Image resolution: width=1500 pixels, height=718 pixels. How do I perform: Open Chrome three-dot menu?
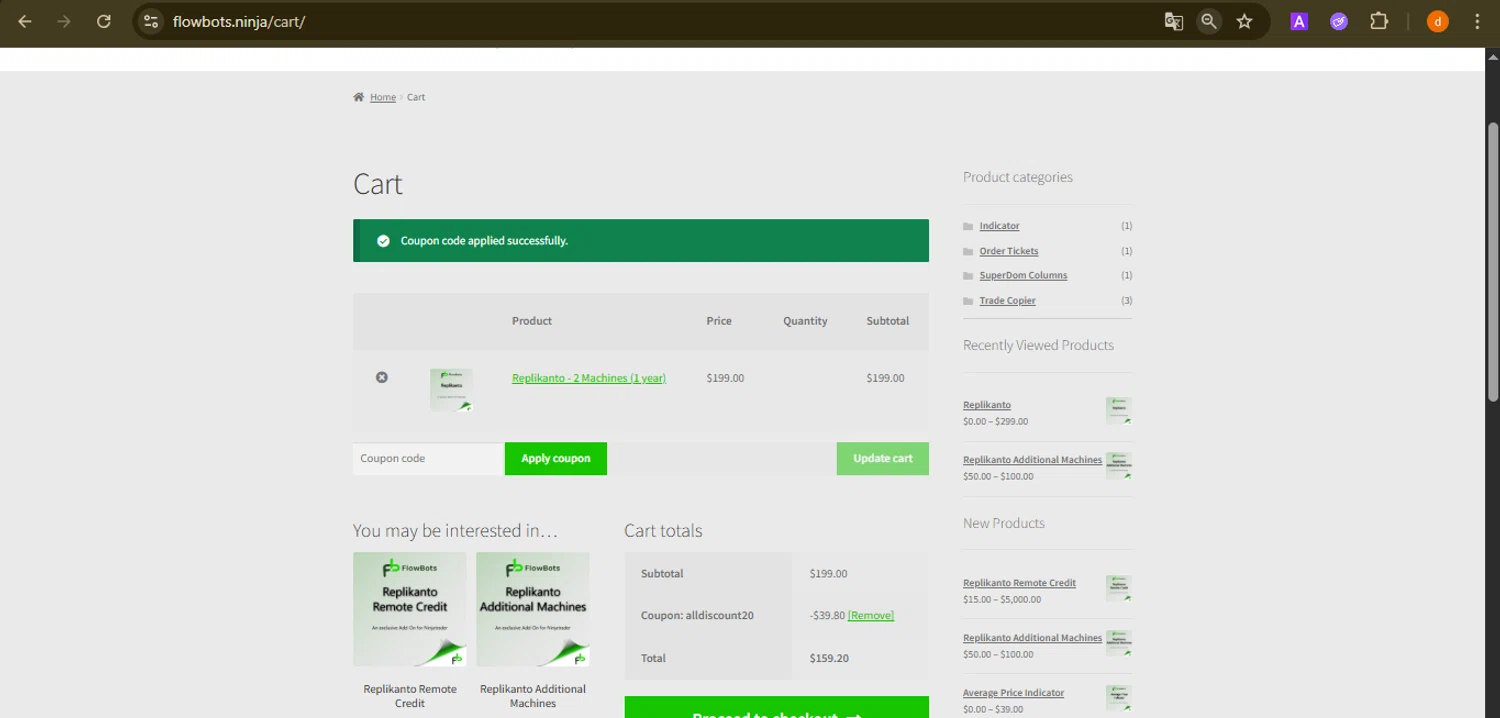(1477, 21)
